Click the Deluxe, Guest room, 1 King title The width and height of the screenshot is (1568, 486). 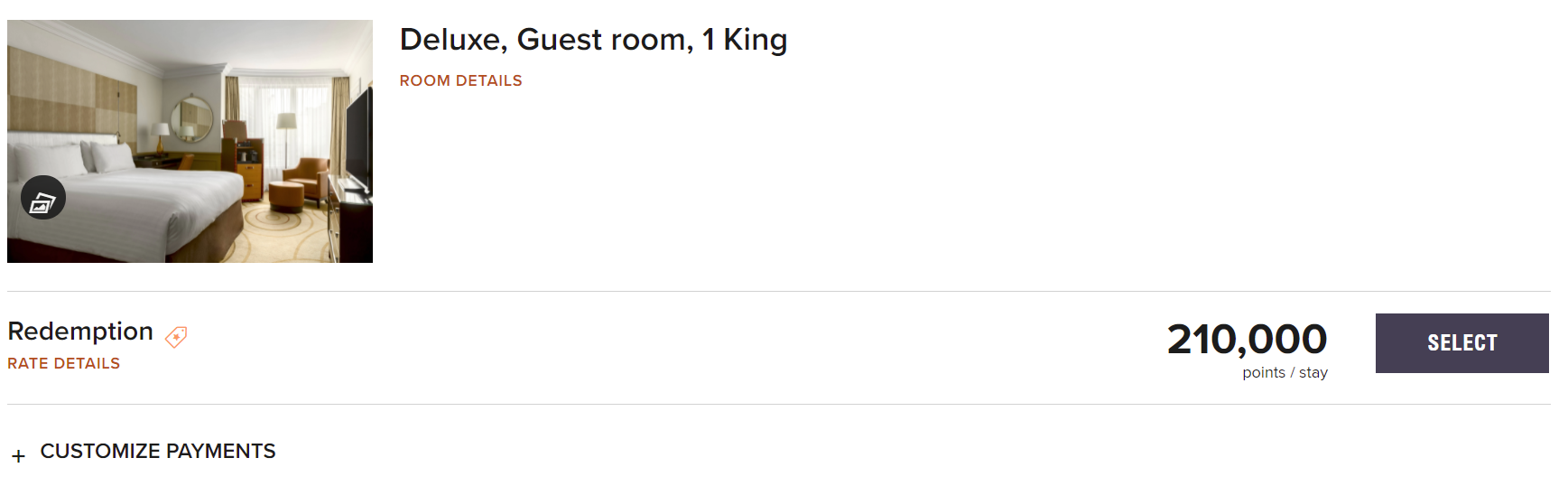coord(593,40)
